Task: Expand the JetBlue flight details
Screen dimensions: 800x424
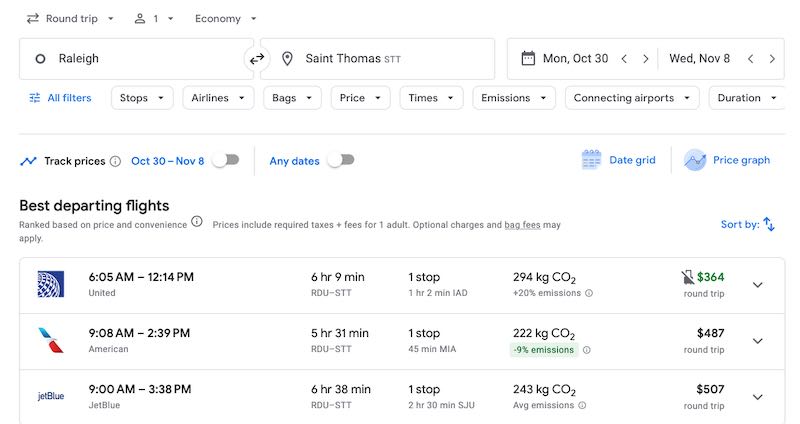Action: (x=757, y=397)
